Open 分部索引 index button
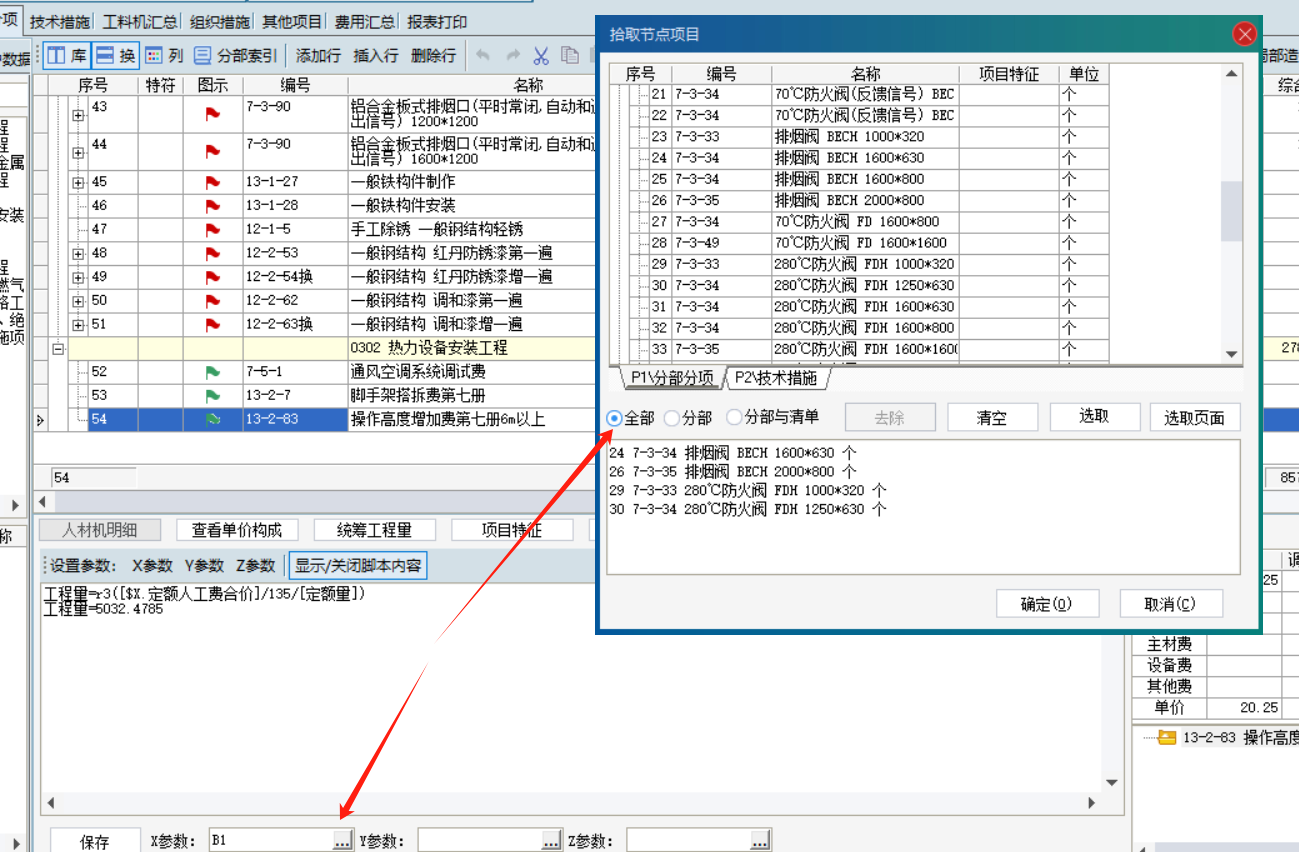This screenshot has width=1299, height=852. point(236,55)
